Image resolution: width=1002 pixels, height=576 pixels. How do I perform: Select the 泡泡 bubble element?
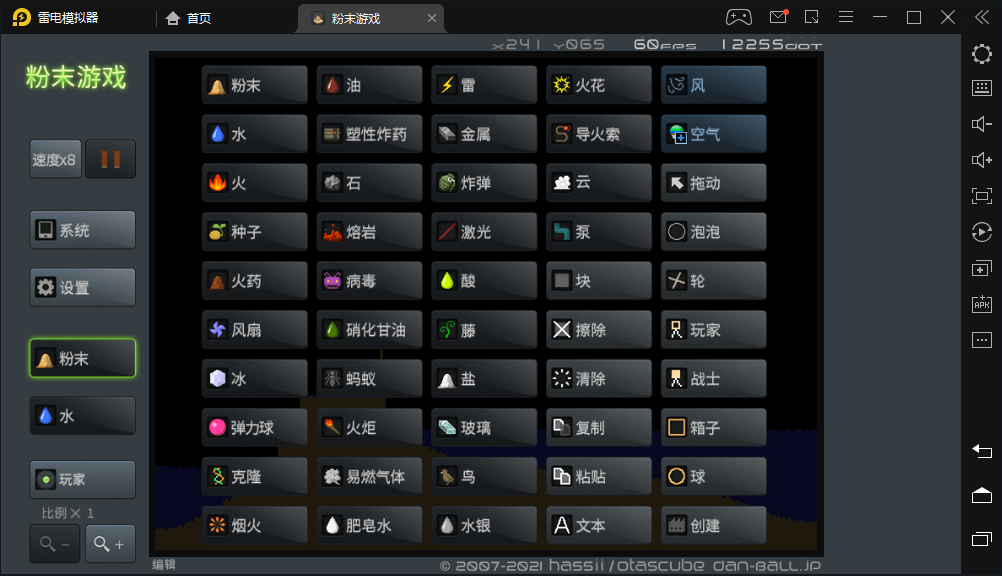pos(713,231)
